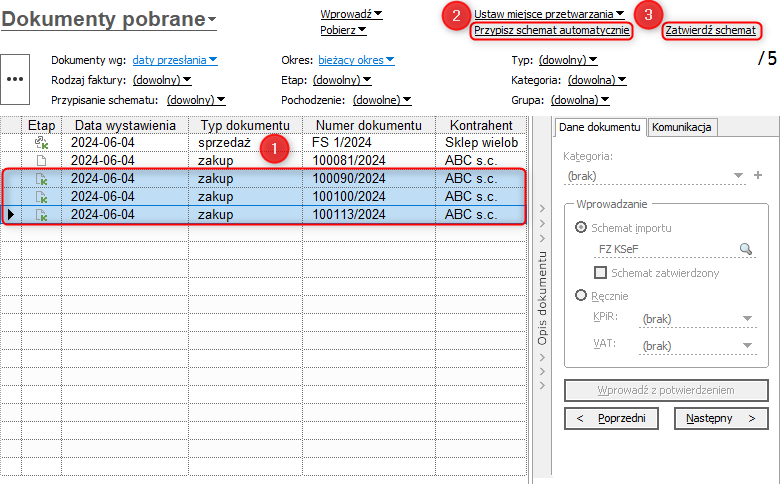
Task: Select the Ręcznie radio button
Action: pos(581,295)
